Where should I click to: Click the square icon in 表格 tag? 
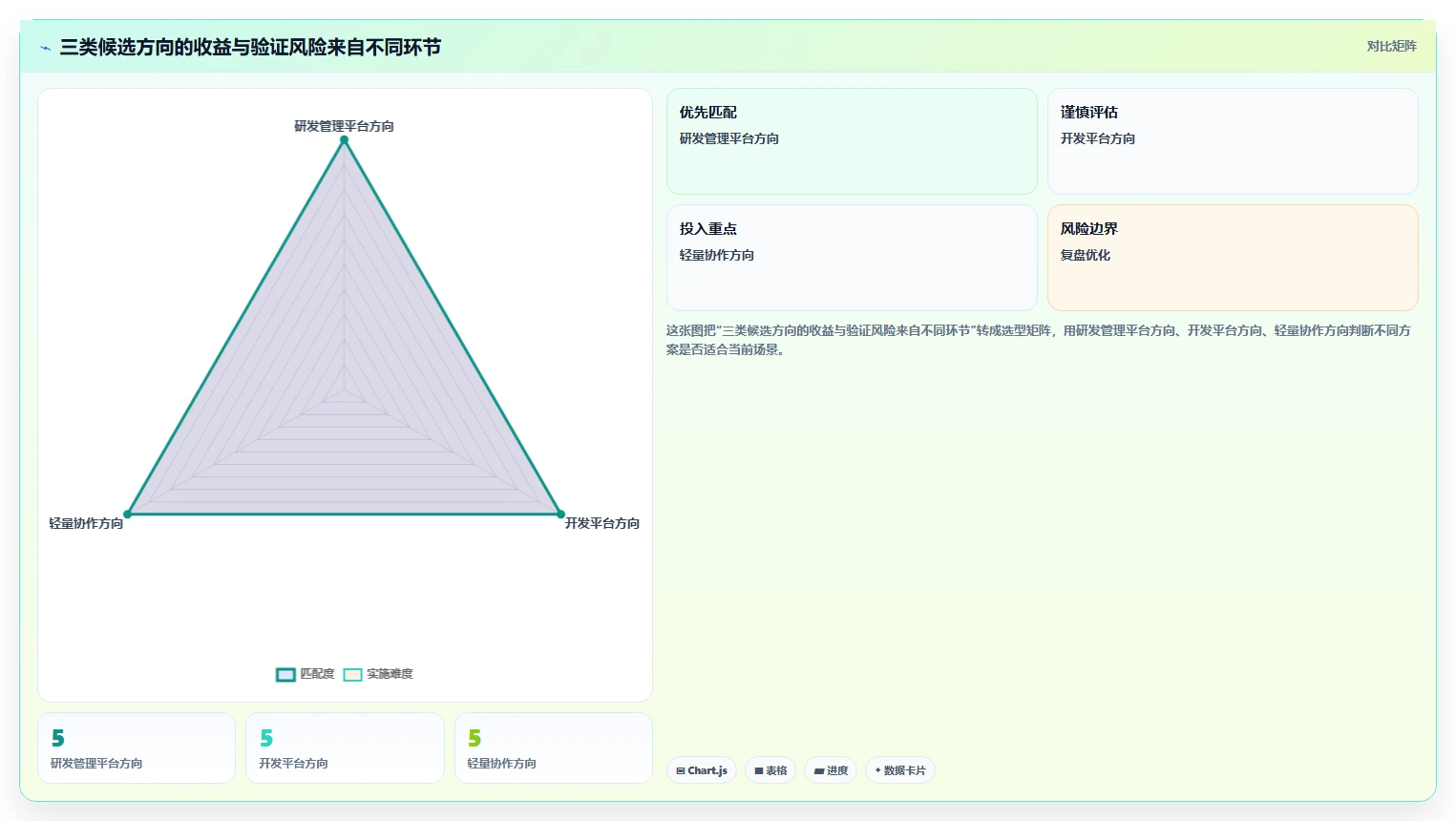(759, 770)
